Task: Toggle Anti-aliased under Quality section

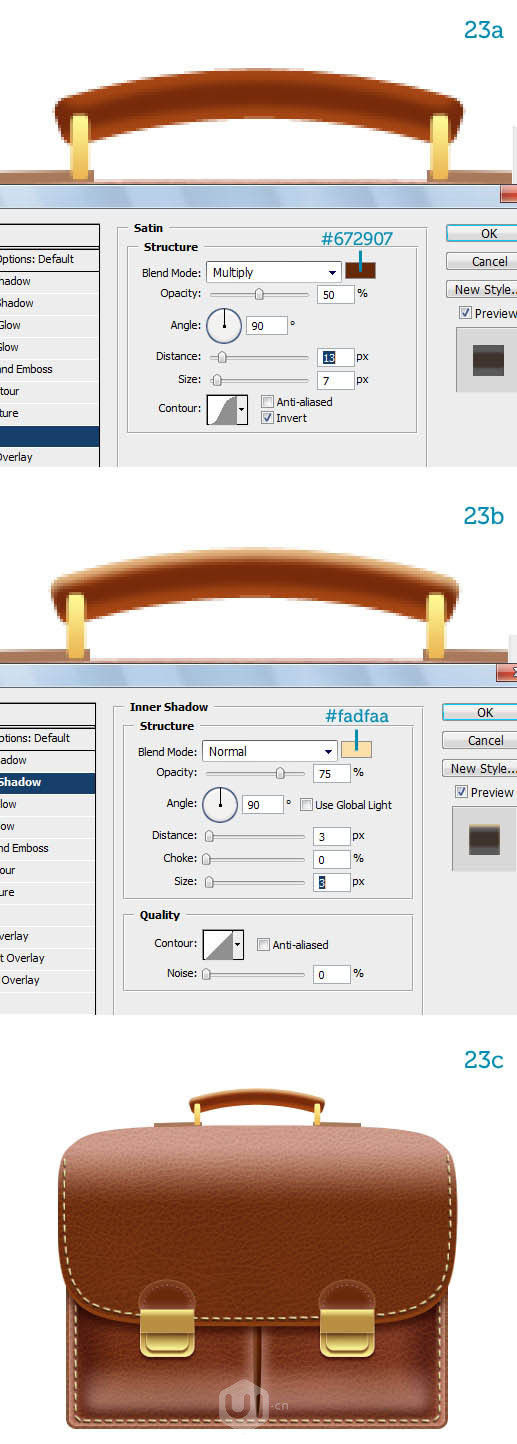Action: [263, 945]
